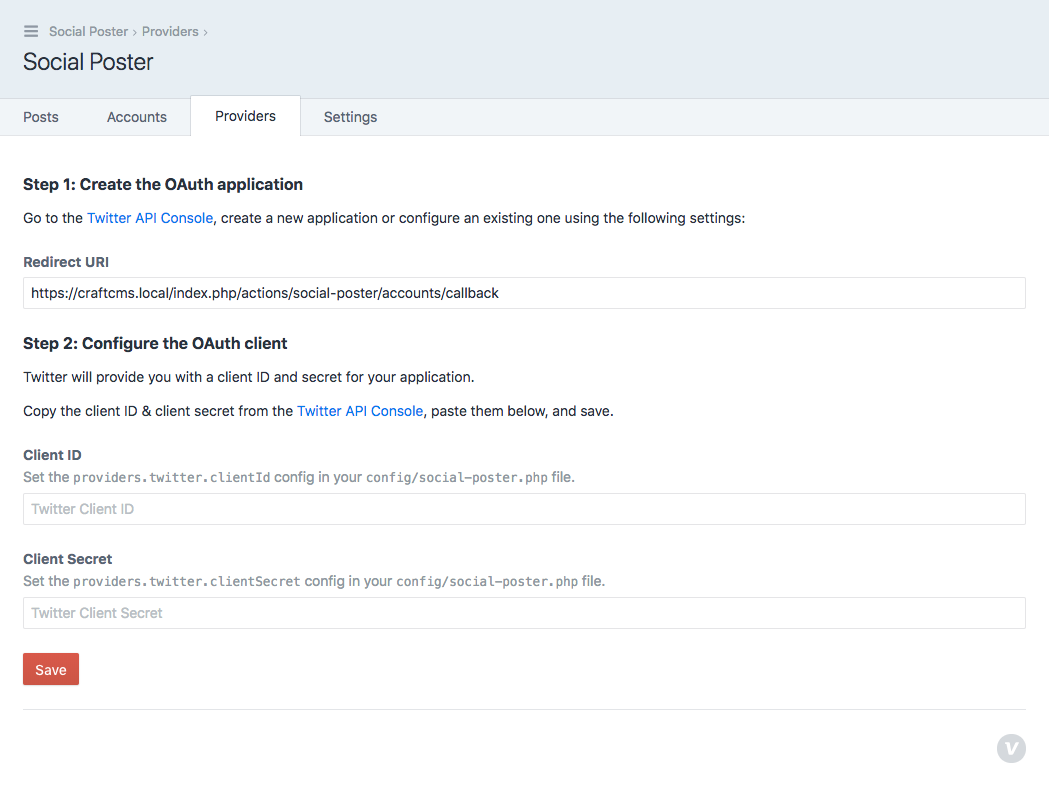Click the 'providers.twitter.clientSecret' code text

(187, 581)
